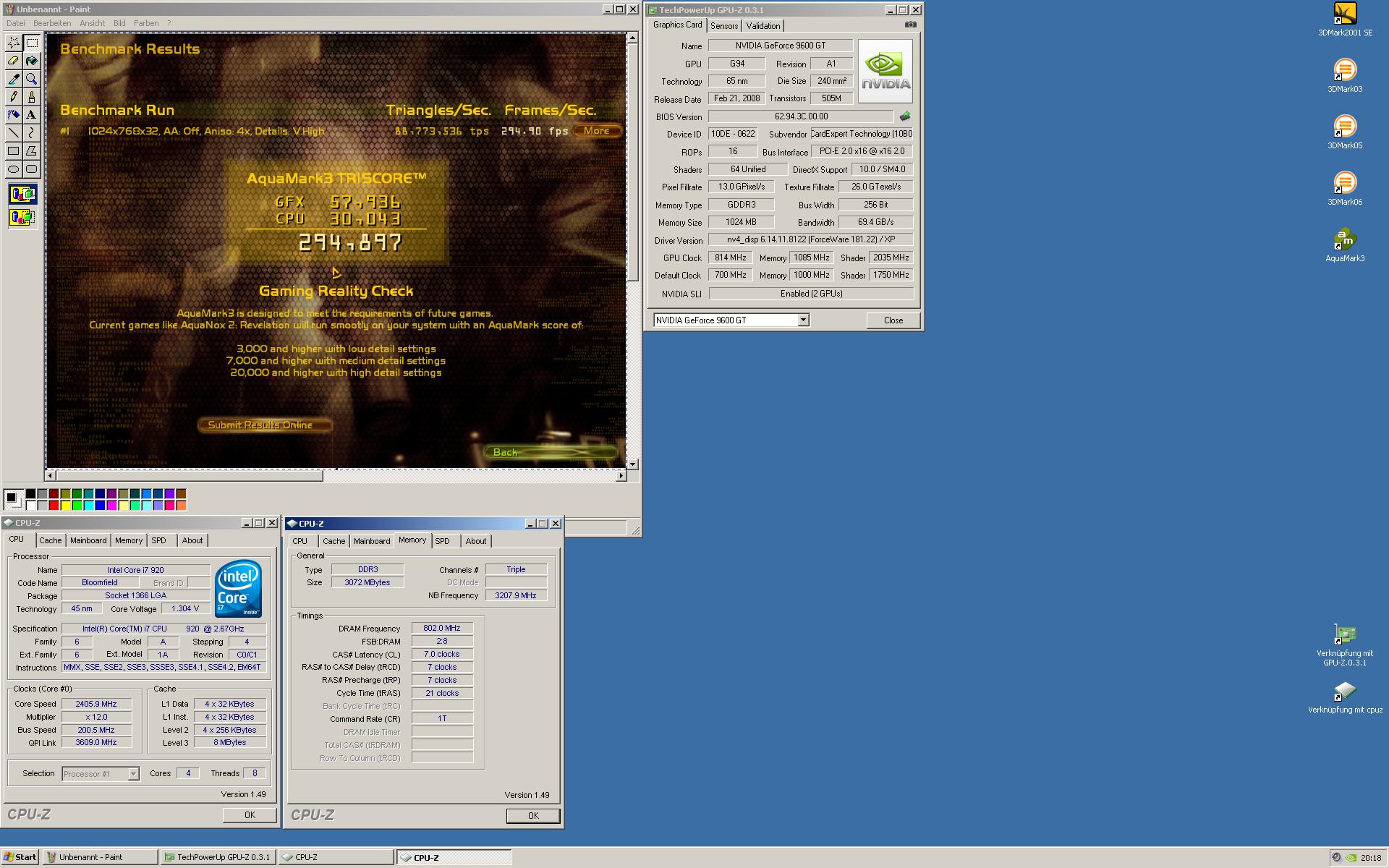Open Cache tab in CPU-Z window showing Processor info

(x=51, y=540)
